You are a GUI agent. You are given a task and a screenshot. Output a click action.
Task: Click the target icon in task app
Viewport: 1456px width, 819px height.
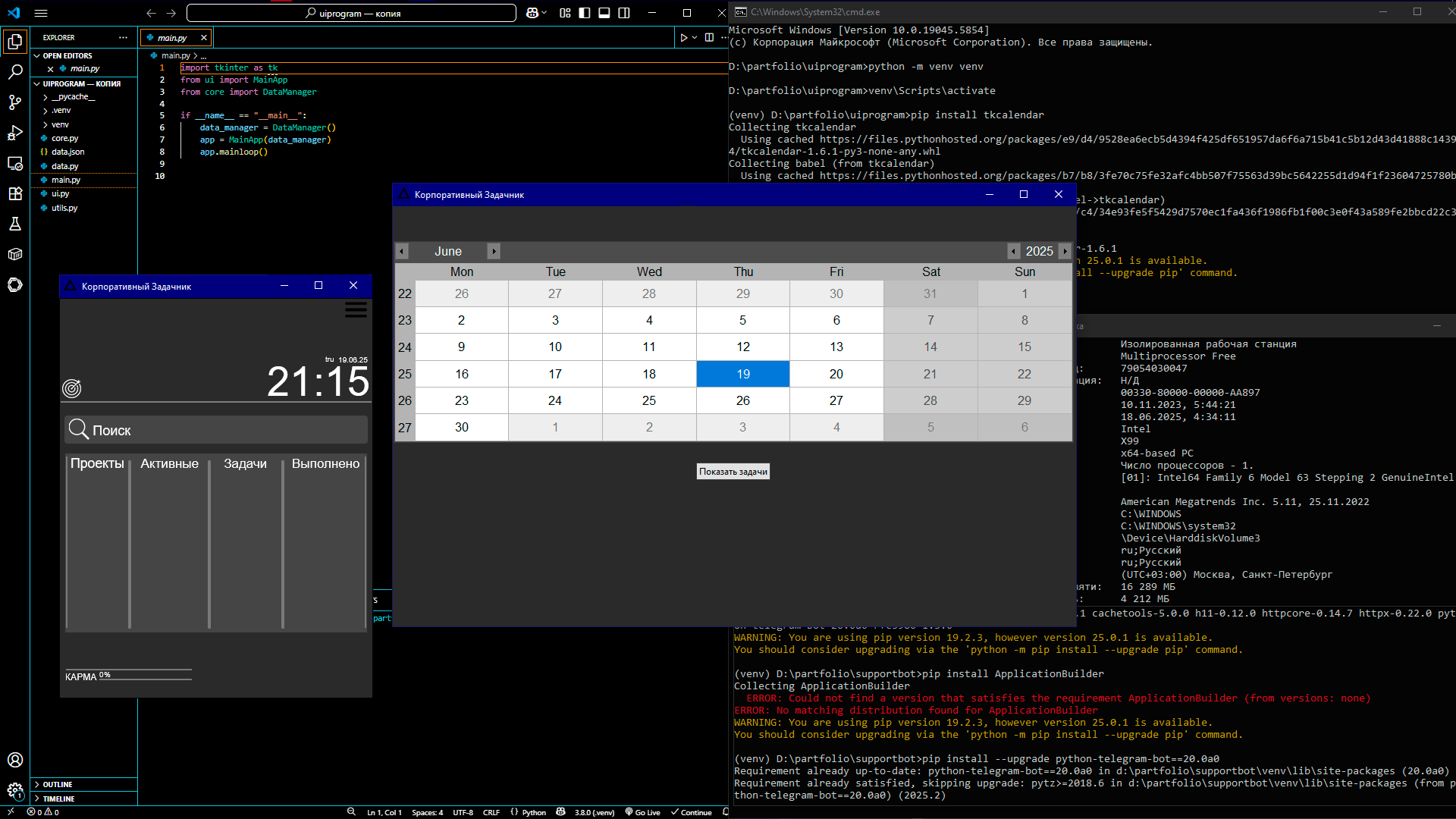pos(71,388)
